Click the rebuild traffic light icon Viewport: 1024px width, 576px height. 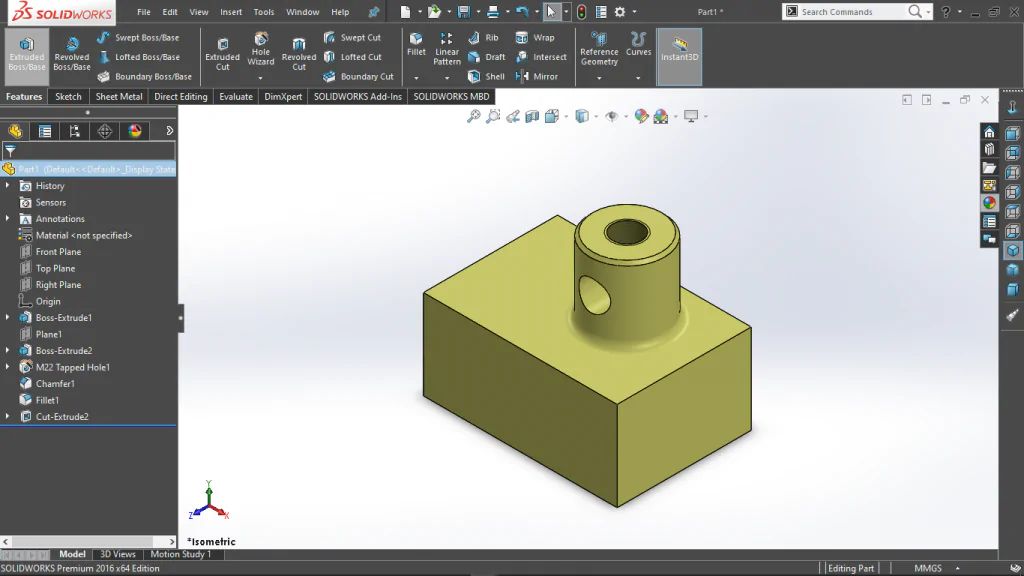(x=581, y=12)
